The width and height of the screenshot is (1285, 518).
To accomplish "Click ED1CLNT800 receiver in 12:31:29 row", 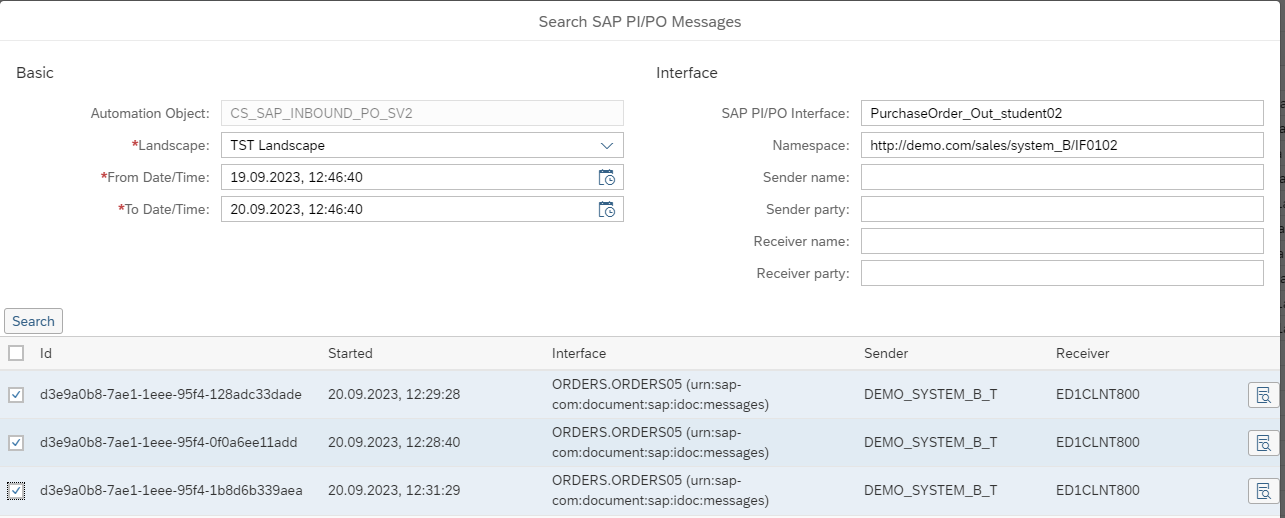I will 1098,491.
